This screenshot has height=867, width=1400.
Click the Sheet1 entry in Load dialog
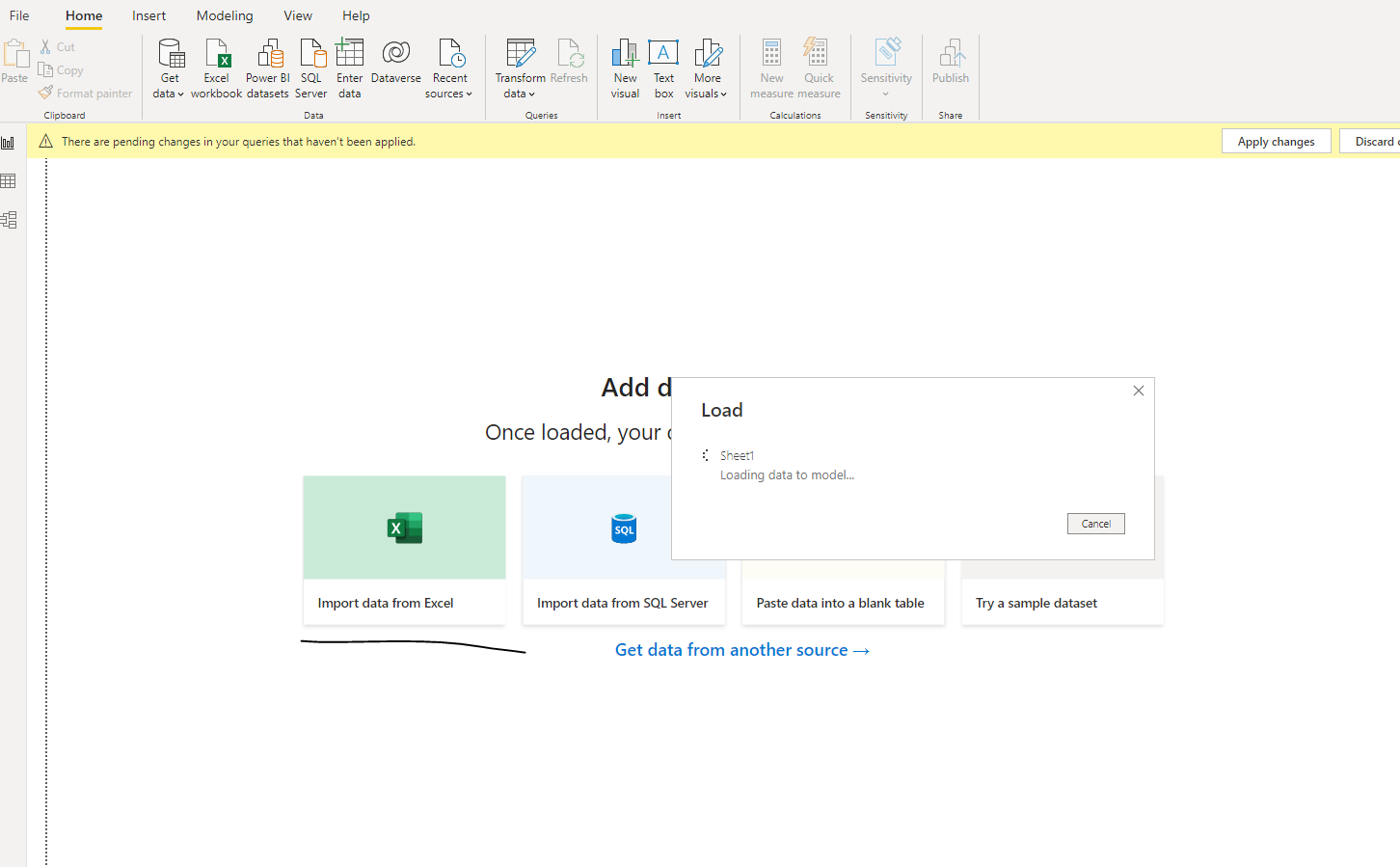coord(737,455)
